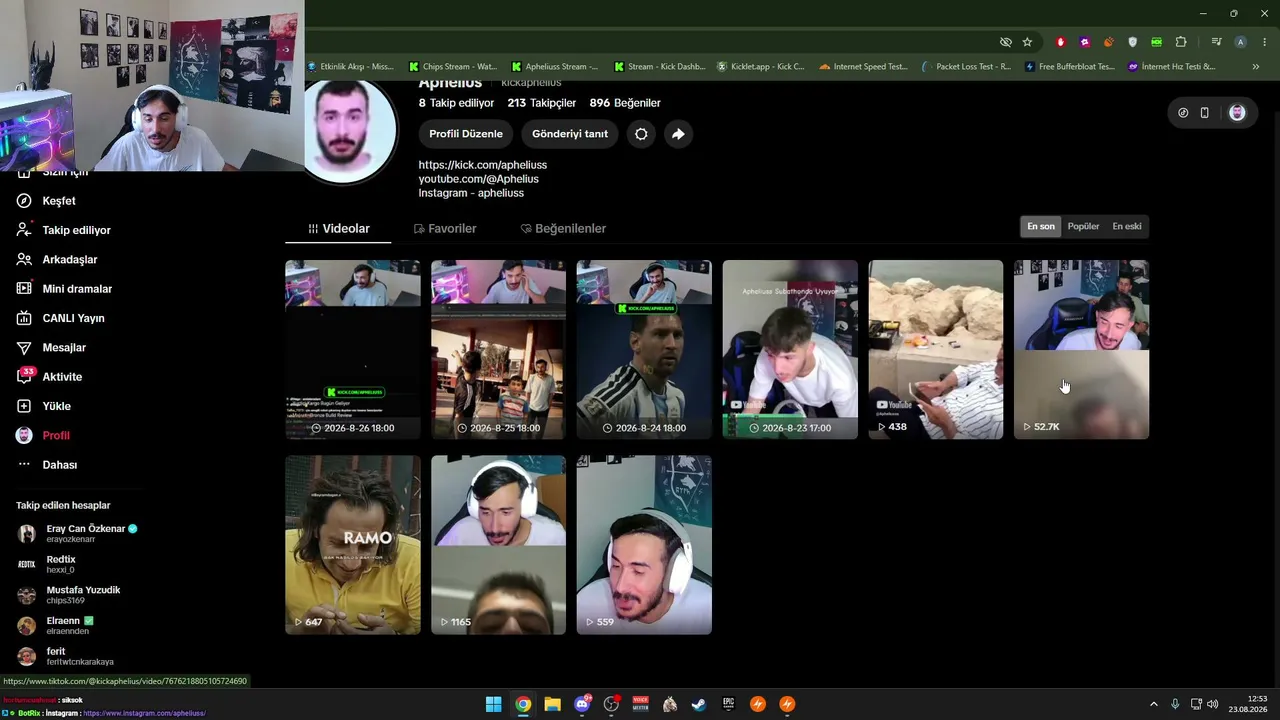Sort videos by En son
Screen dimensions: 1280x720
click(x=1041, y=227)
